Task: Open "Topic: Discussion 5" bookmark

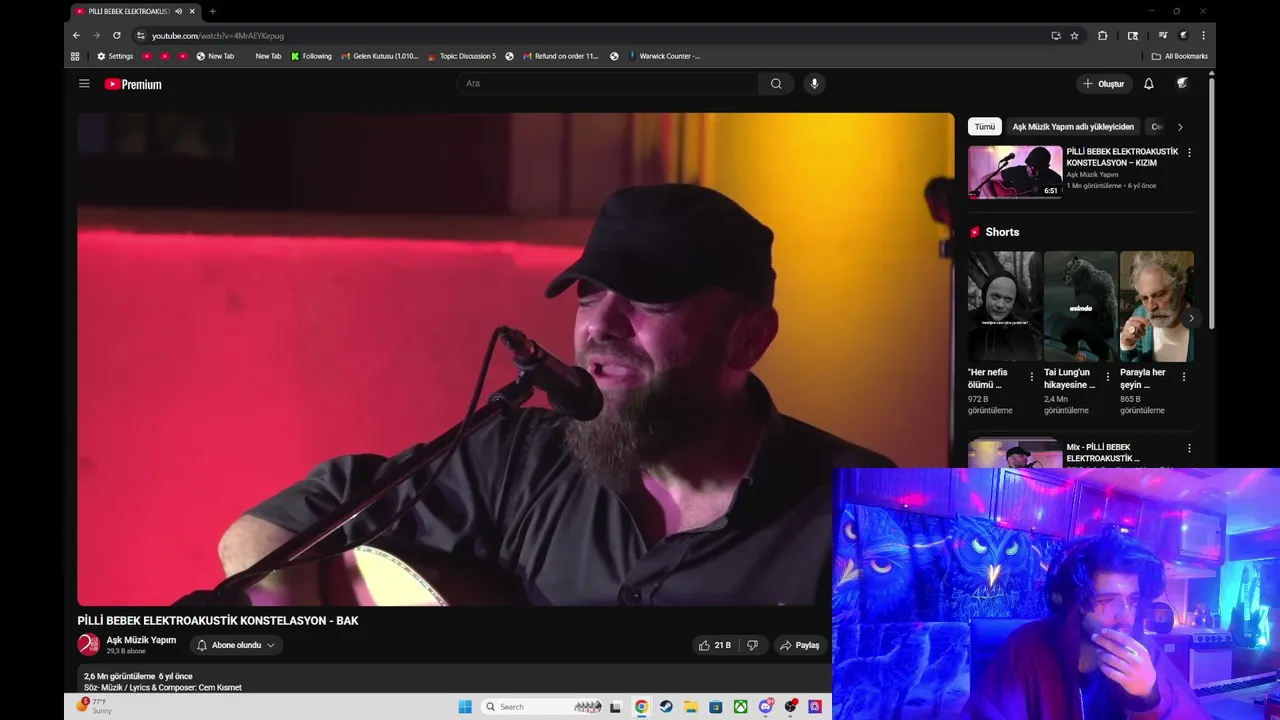Action: click(462, 56)
